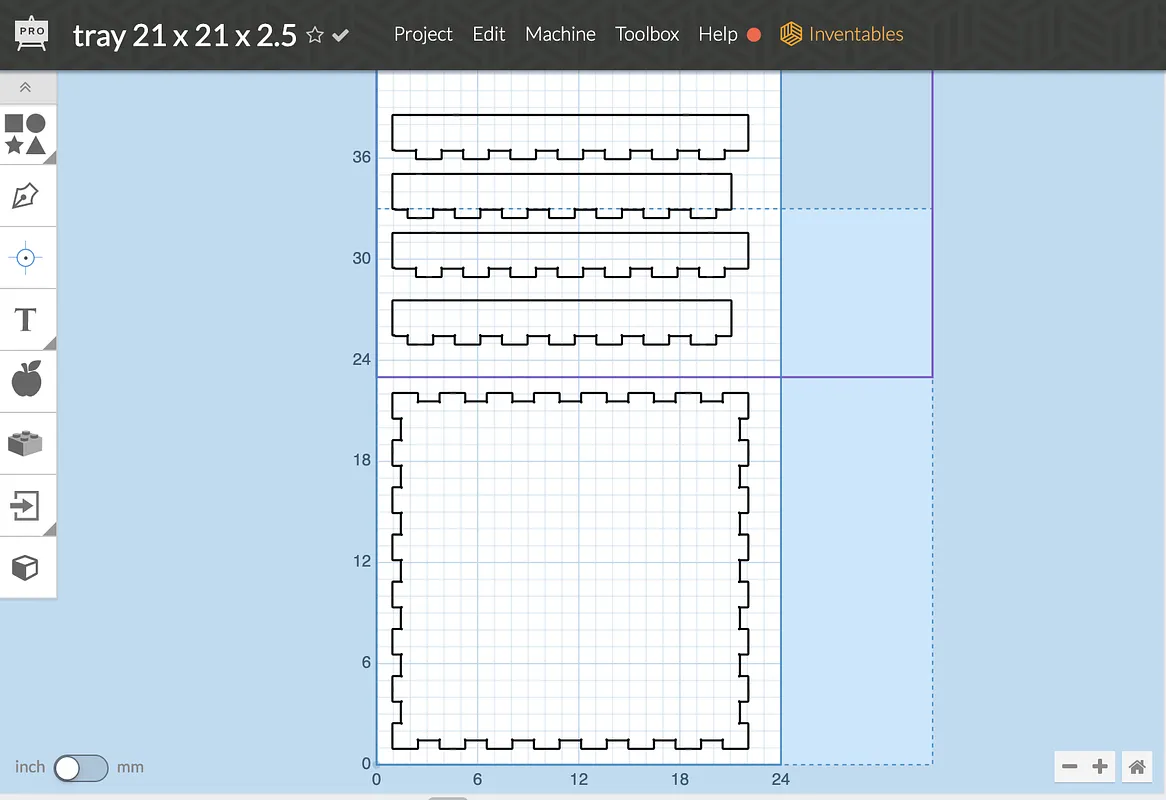The image size is (1166, 800).
Task: Open the Machine menu
Action: point(560,34)
